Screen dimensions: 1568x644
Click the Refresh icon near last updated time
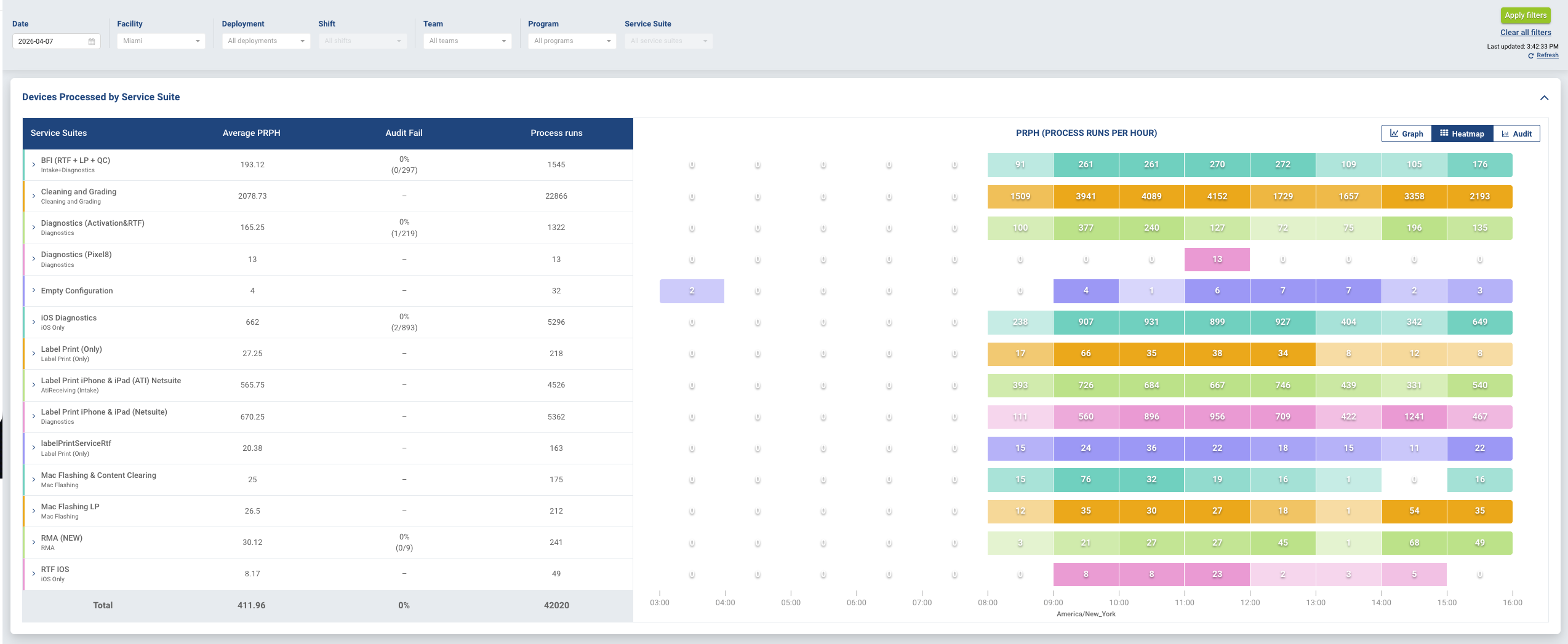[x=1532, y=55]
